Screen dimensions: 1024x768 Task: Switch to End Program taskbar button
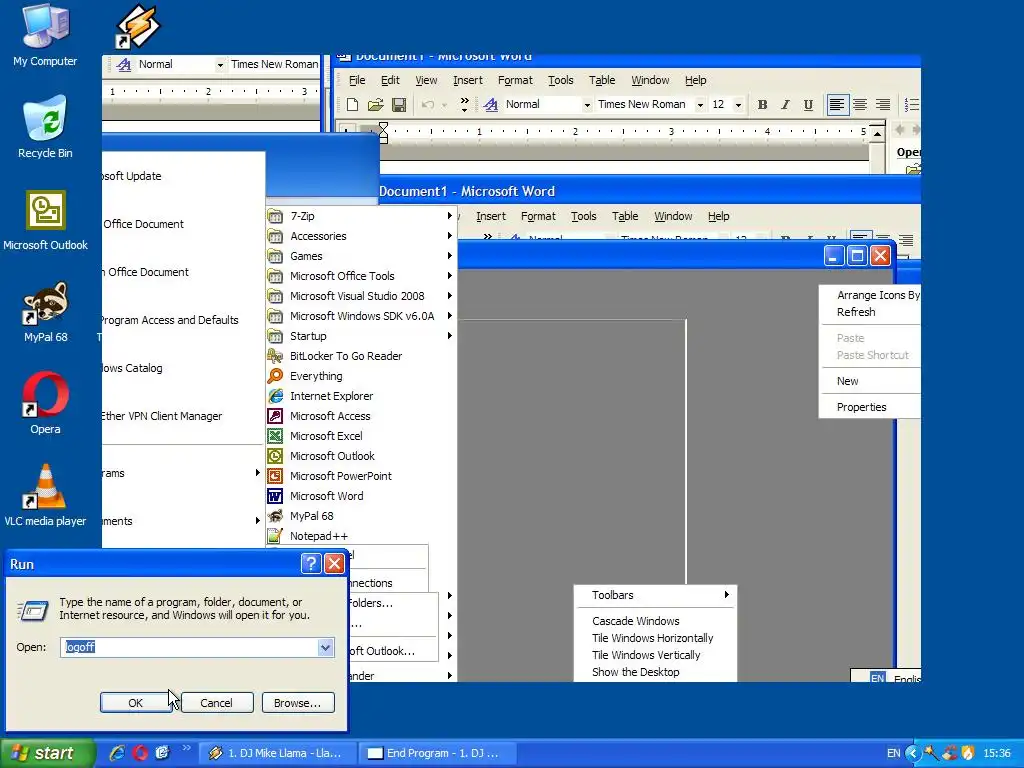[x=438, y=753]
